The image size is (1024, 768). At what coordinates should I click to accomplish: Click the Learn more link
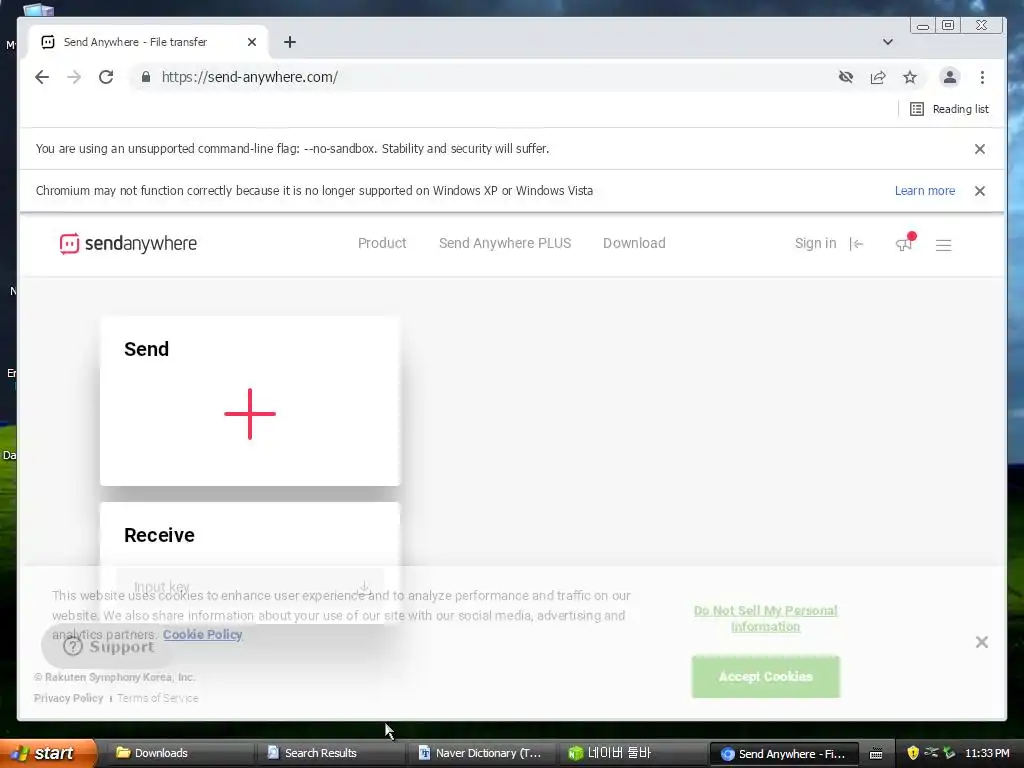(x=925, y=191)
